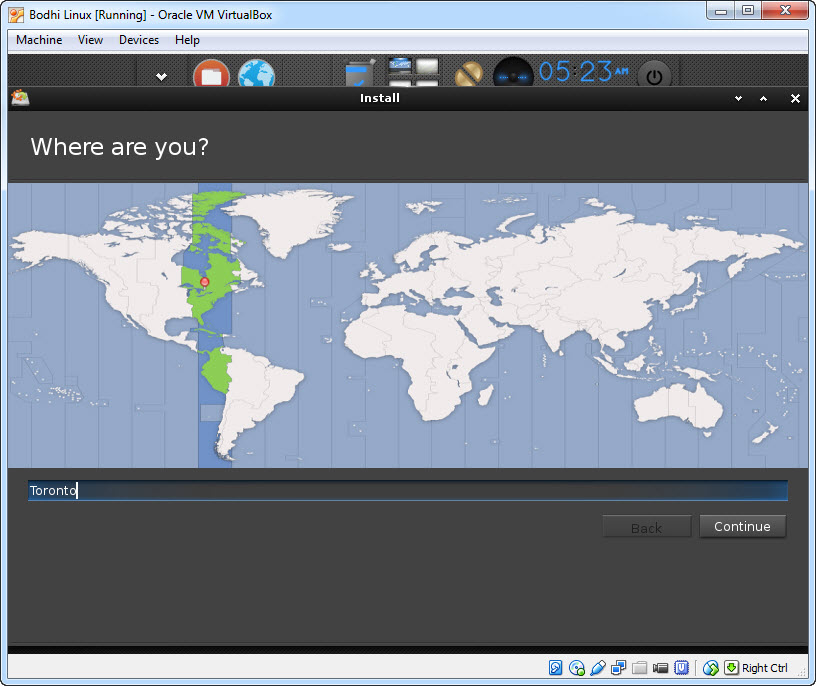Open the task list clipboard icon
Screen dimensions: 816x686
[360, 73]
